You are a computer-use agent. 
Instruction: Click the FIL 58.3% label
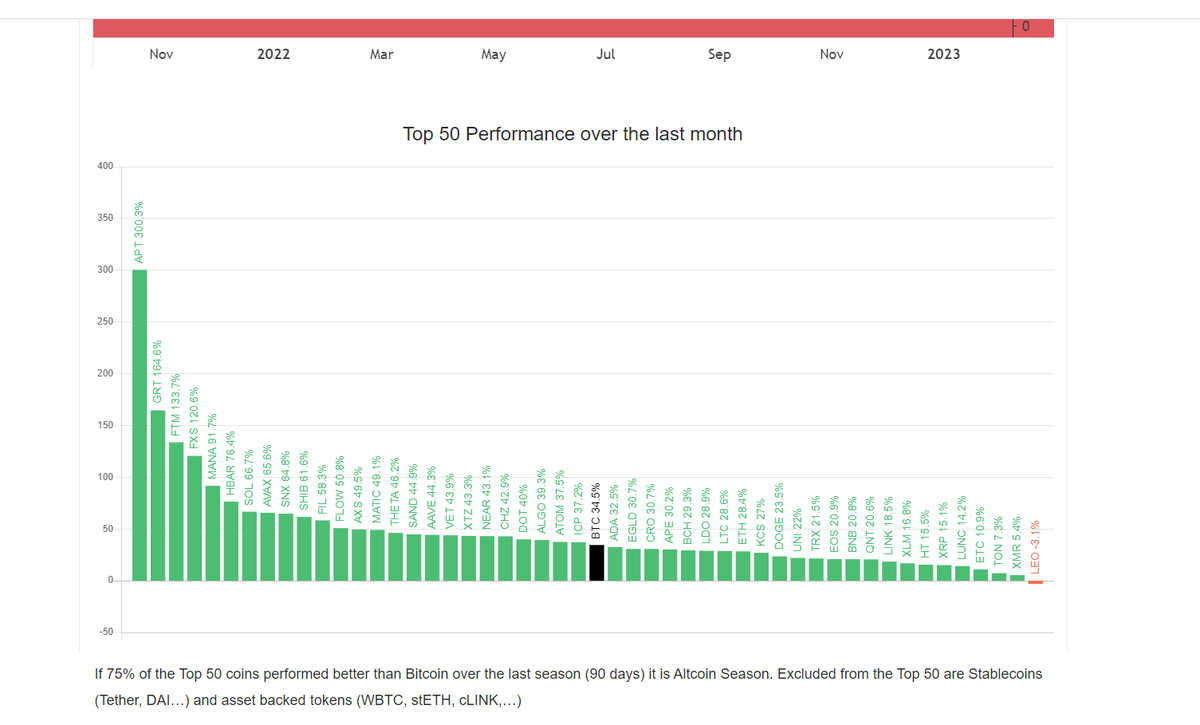tap(322, 489)
